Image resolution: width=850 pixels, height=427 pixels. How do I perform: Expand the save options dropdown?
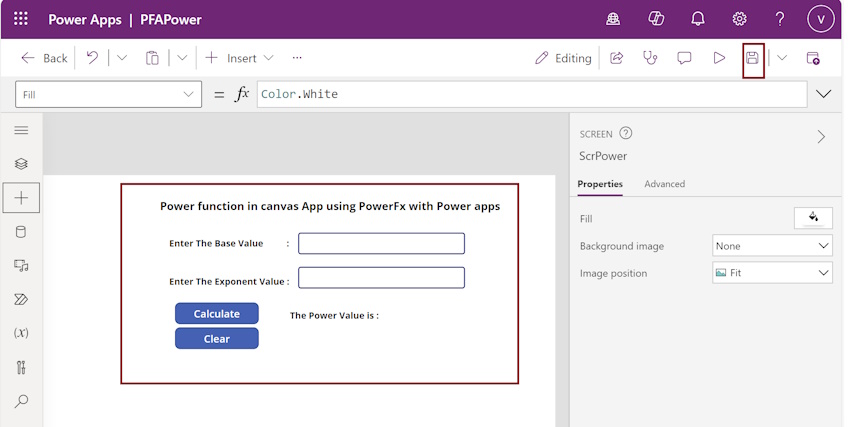pos(782,58)
